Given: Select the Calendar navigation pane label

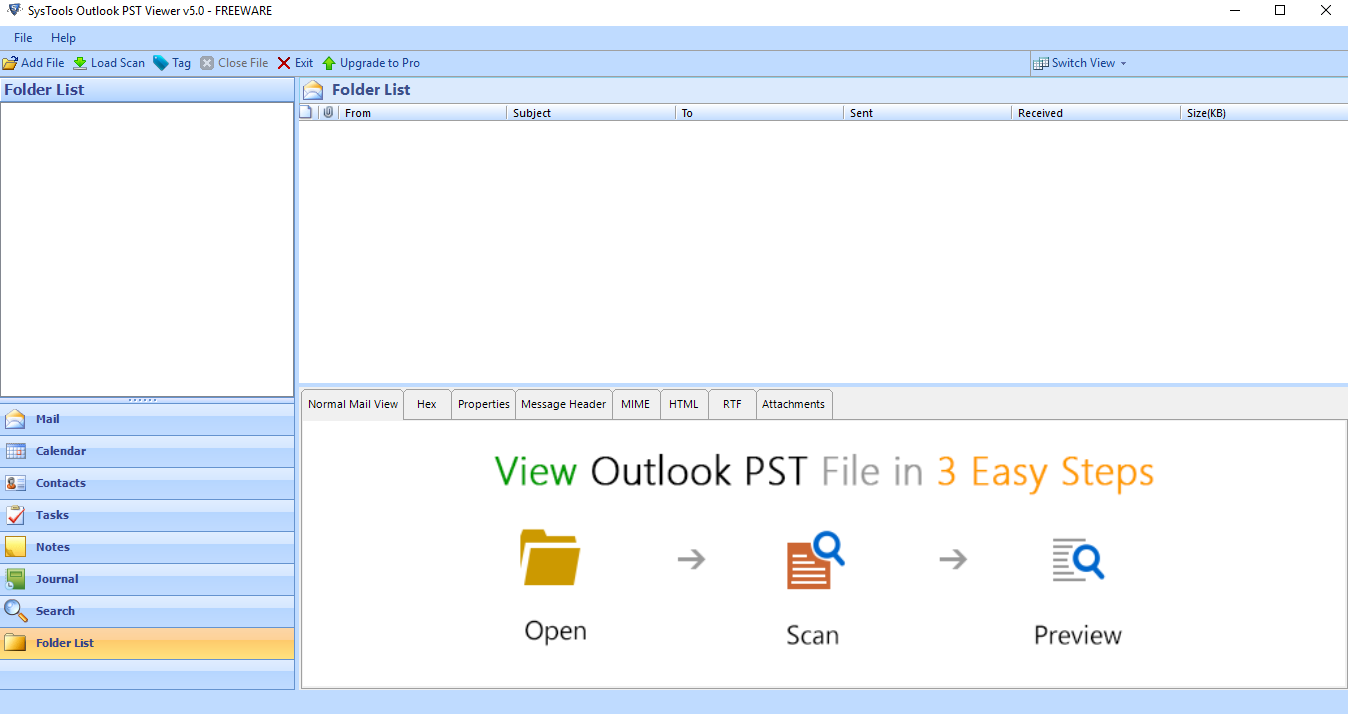Looking at the screenshot, I should point(61,451).
